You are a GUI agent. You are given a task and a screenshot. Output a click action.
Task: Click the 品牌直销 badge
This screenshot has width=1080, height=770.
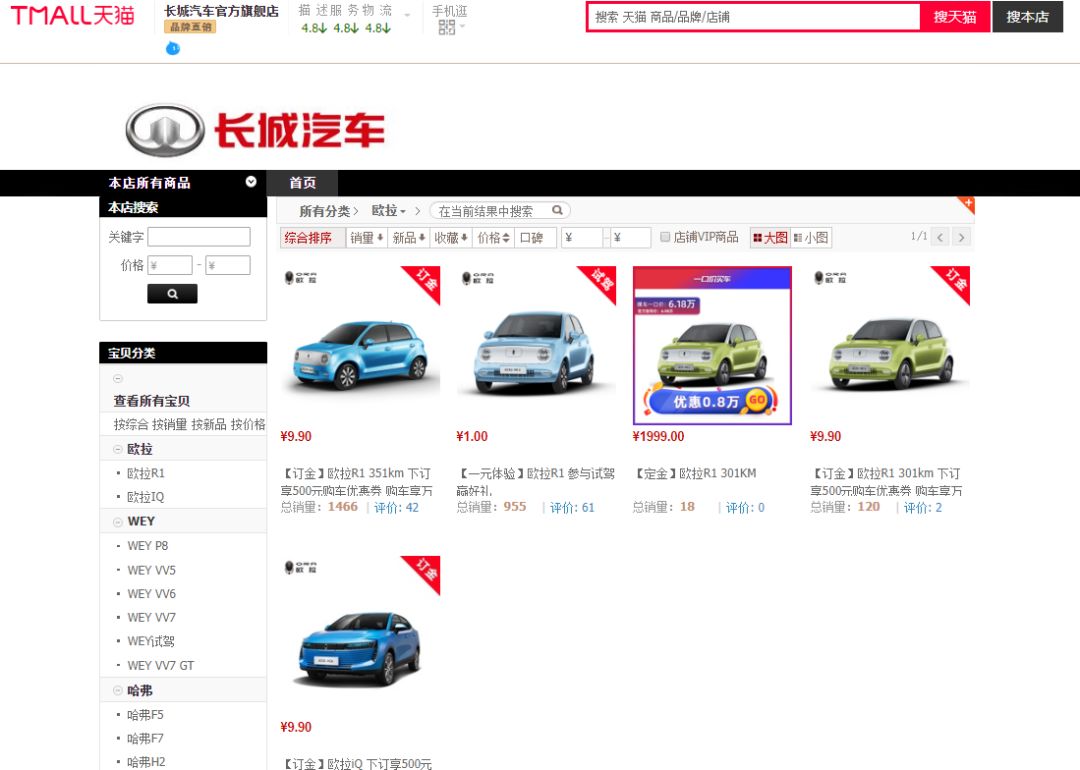[190, 27]
